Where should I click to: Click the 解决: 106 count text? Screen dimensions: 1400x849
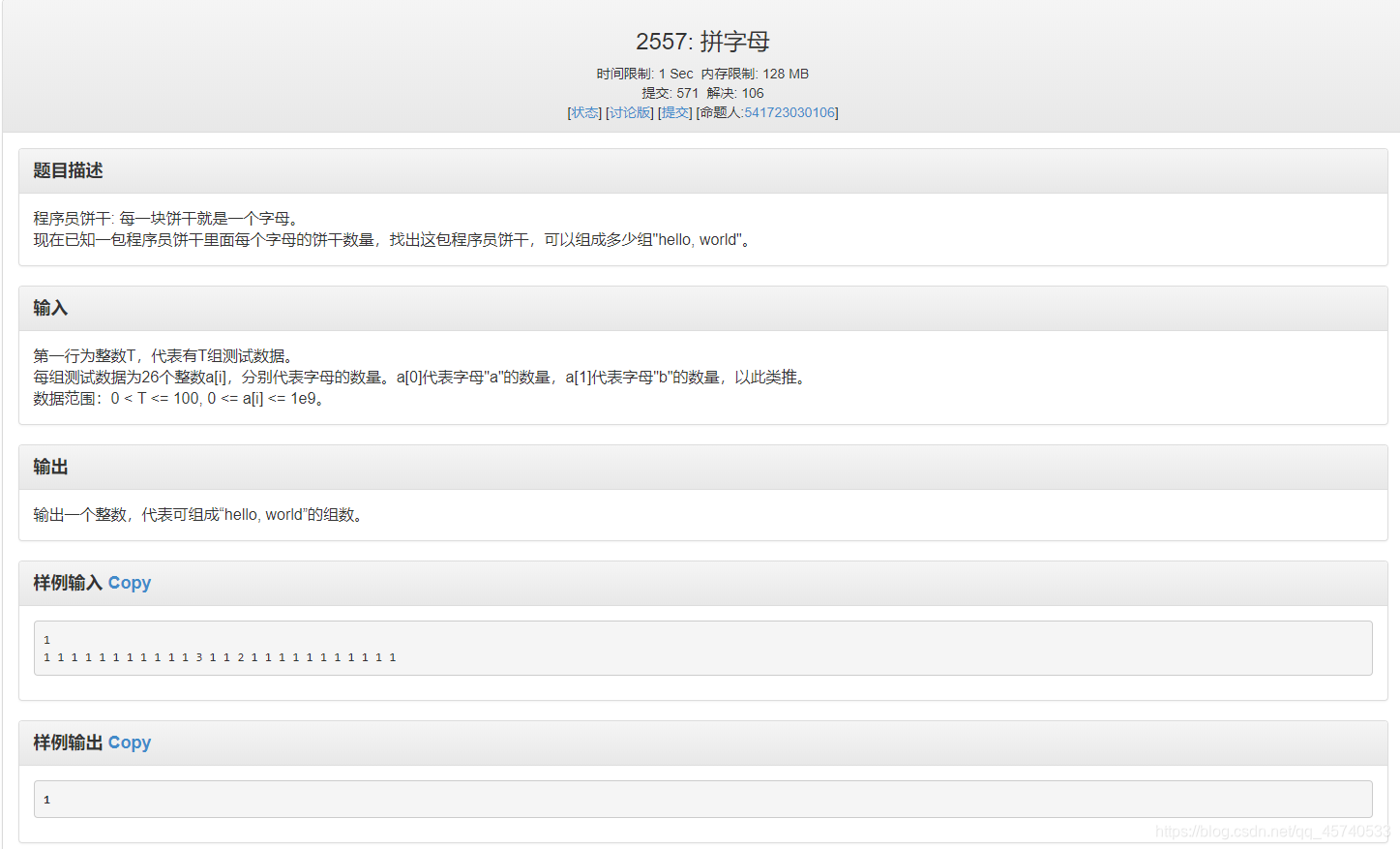(735, 93)
